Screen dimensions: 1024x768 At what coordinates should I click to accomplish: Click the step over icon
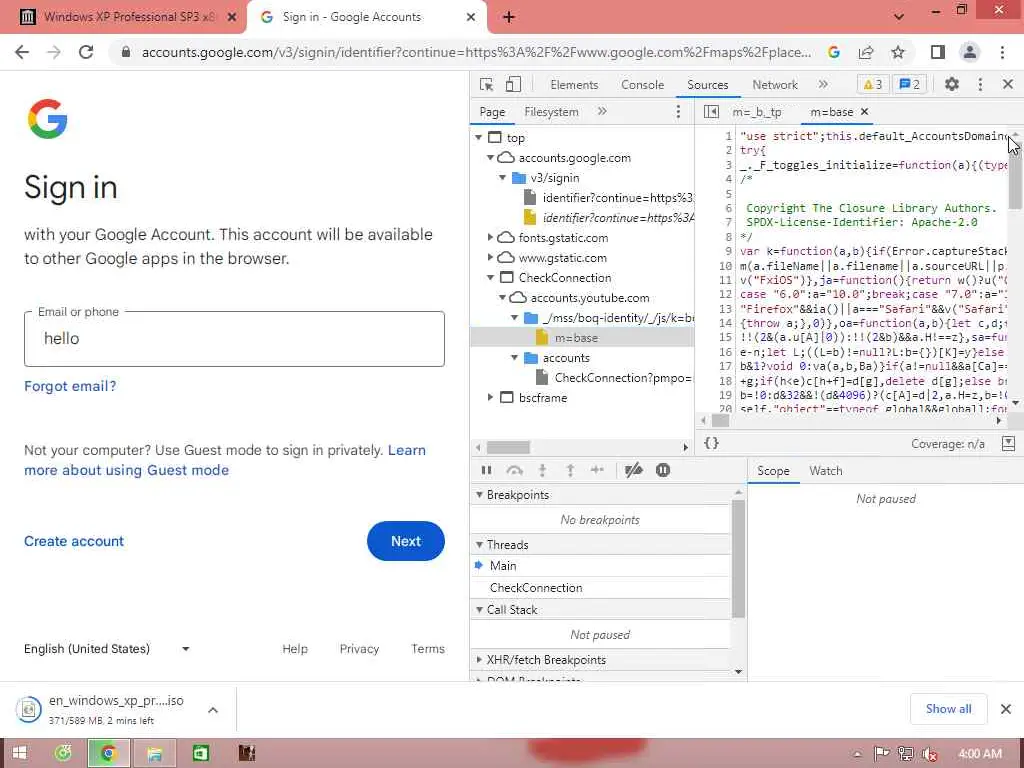pyautogui.click(x=515, y=470)
